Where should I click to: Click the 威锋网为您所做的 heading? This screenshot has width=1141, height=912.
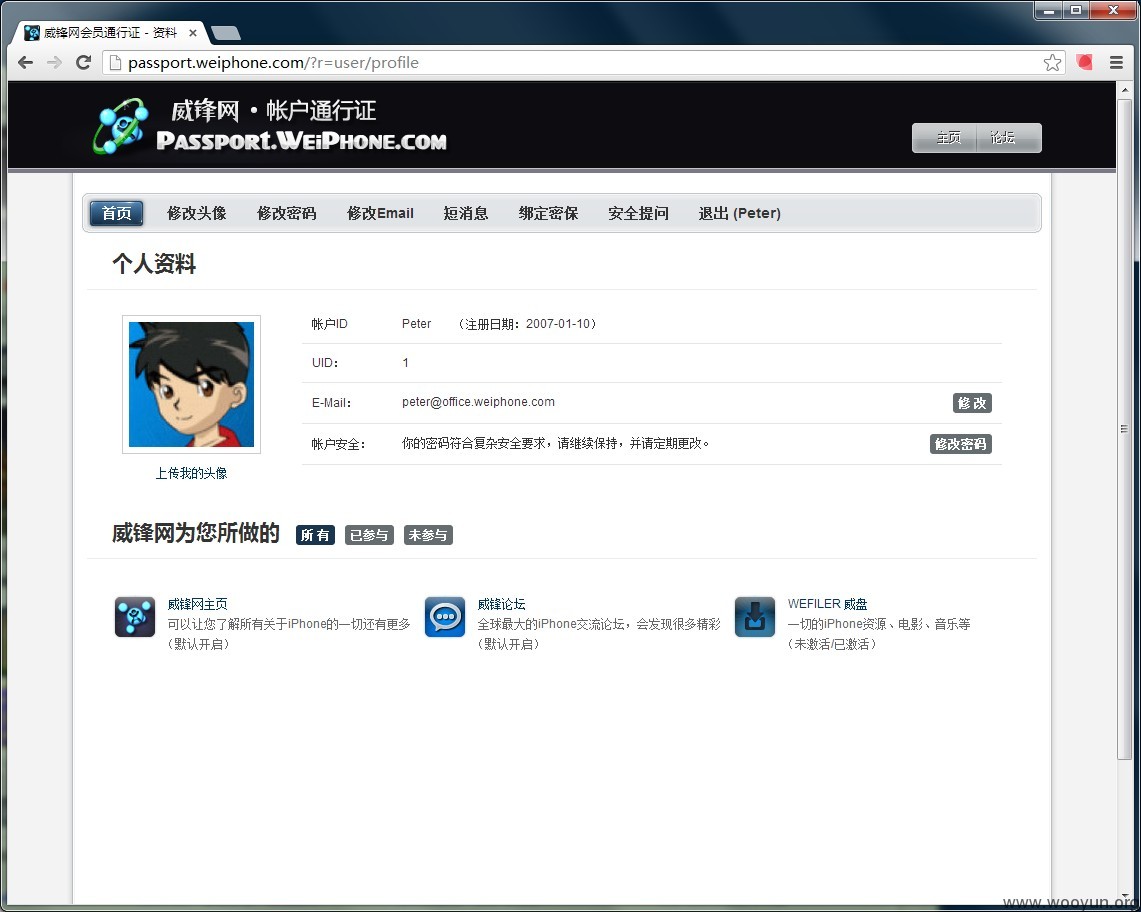(x=196, y=533)
